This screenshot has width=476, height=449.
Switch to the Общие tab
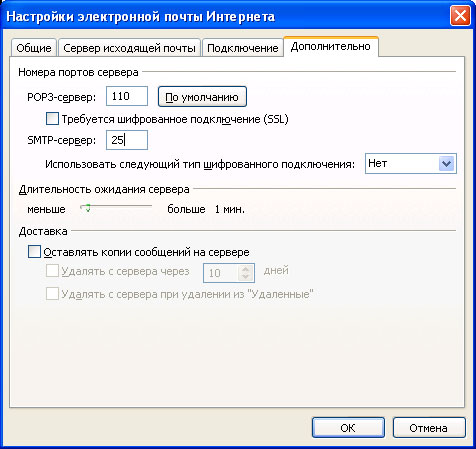coord(34,48)
